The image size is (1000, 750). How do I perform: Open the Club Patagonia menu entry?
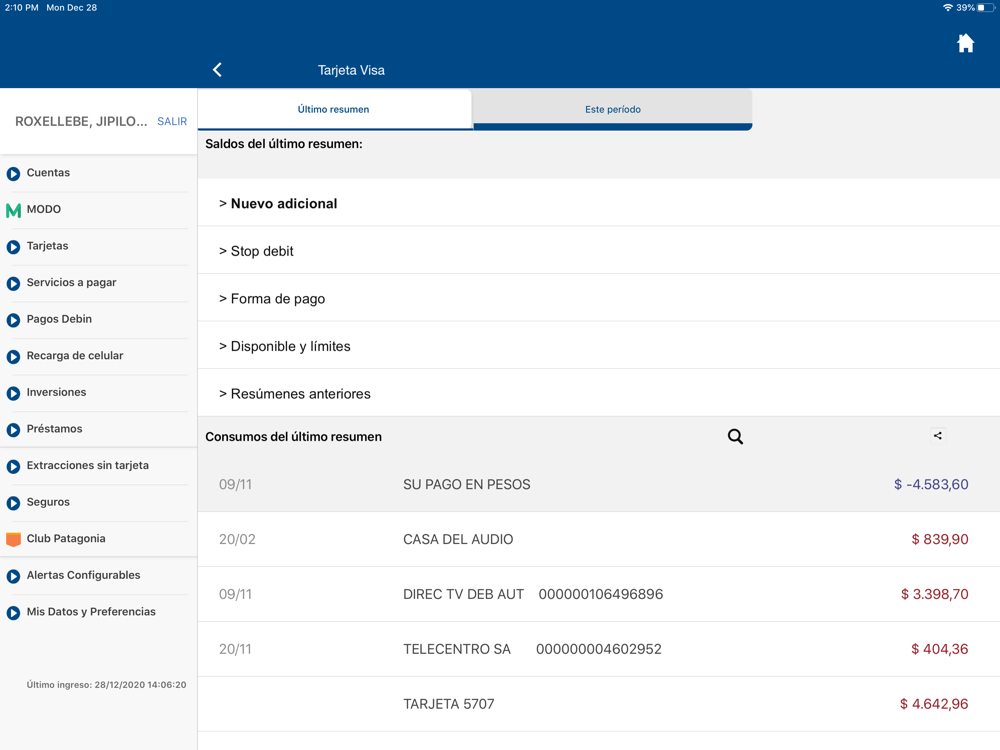point(99,538)
